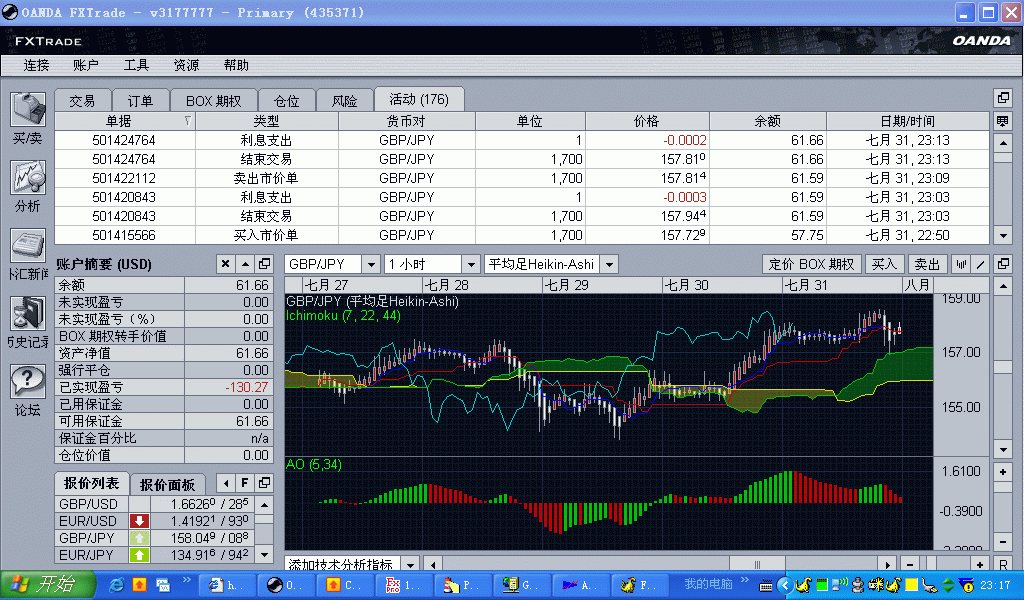Click the chart's horizontal scrollbar thumb
The image size is (1024, 600).
(756, 565)
